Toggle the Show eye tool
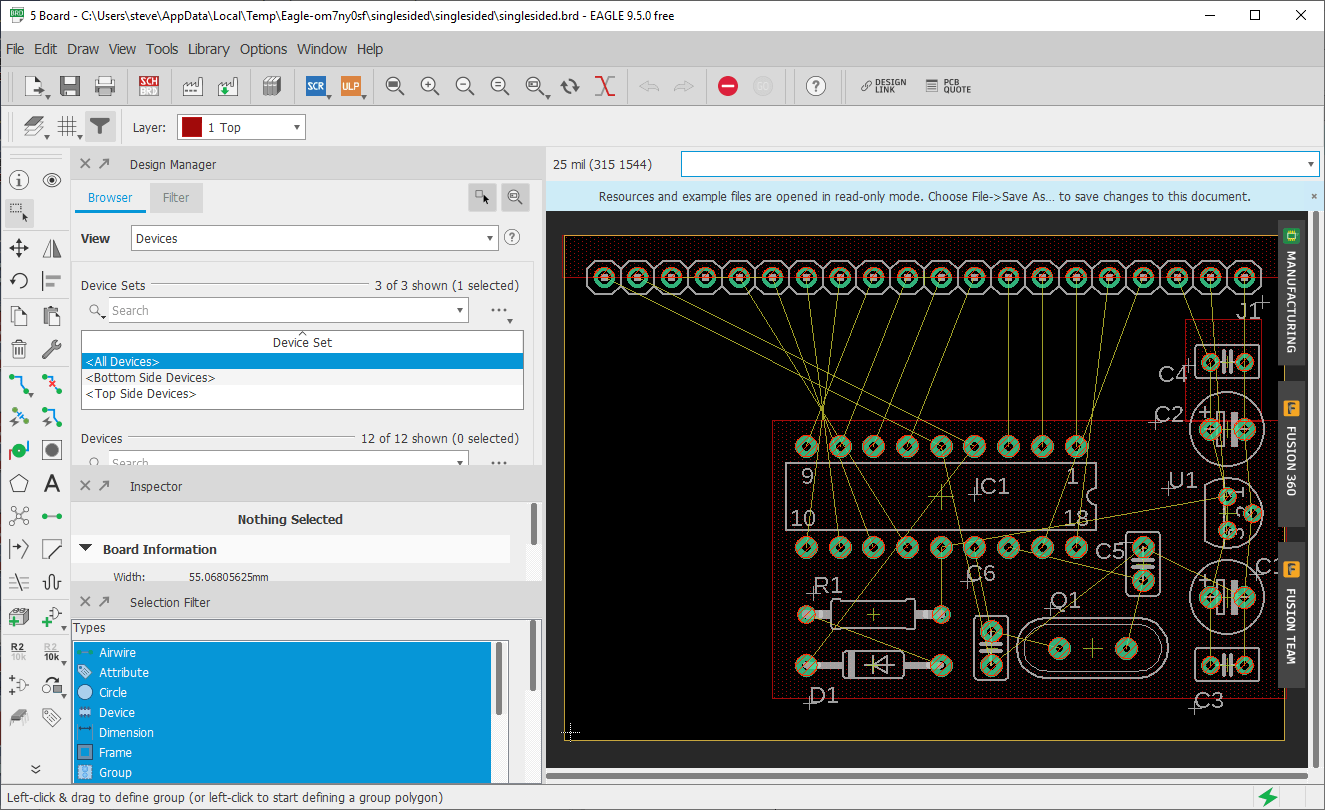 (52, 180)
